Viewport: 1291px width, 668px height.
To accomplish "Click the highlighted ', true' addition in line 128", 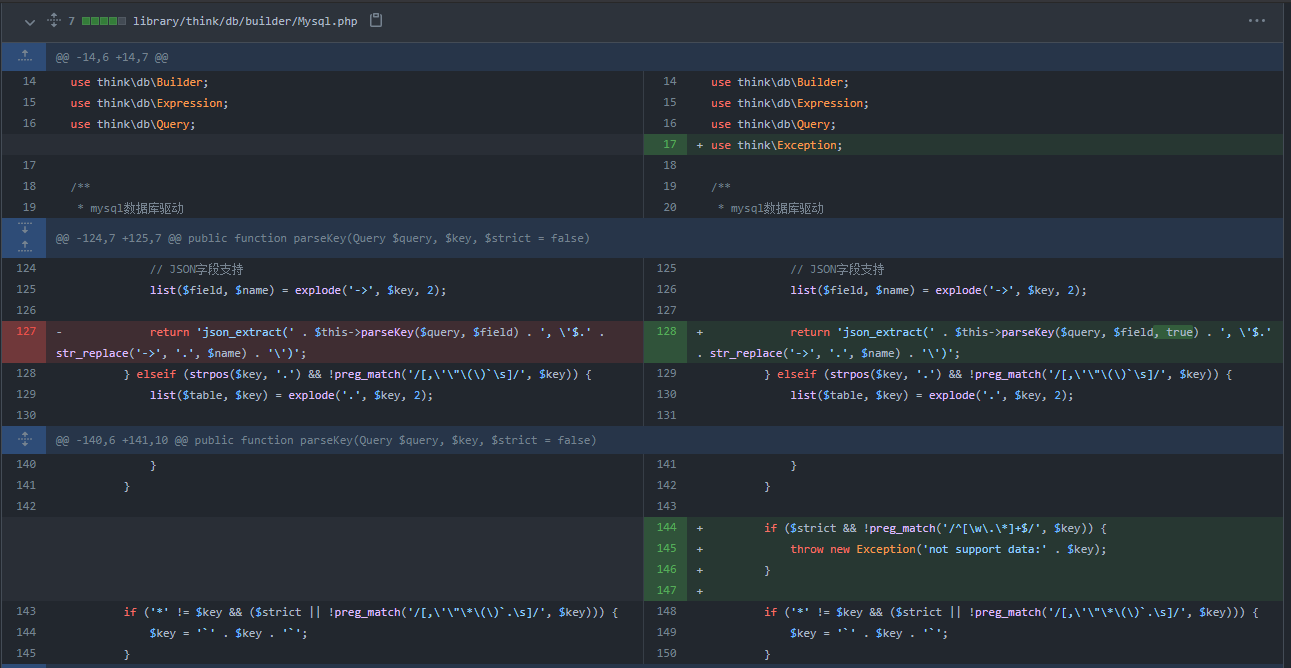I will tap(1174, 332).
